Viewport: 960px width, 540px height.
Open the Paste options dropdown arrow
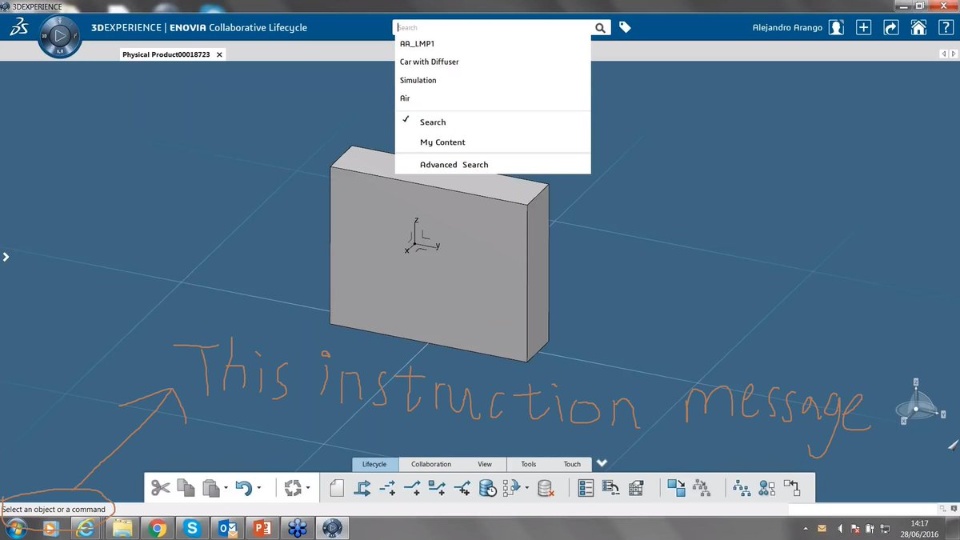[x=226, y=488]
